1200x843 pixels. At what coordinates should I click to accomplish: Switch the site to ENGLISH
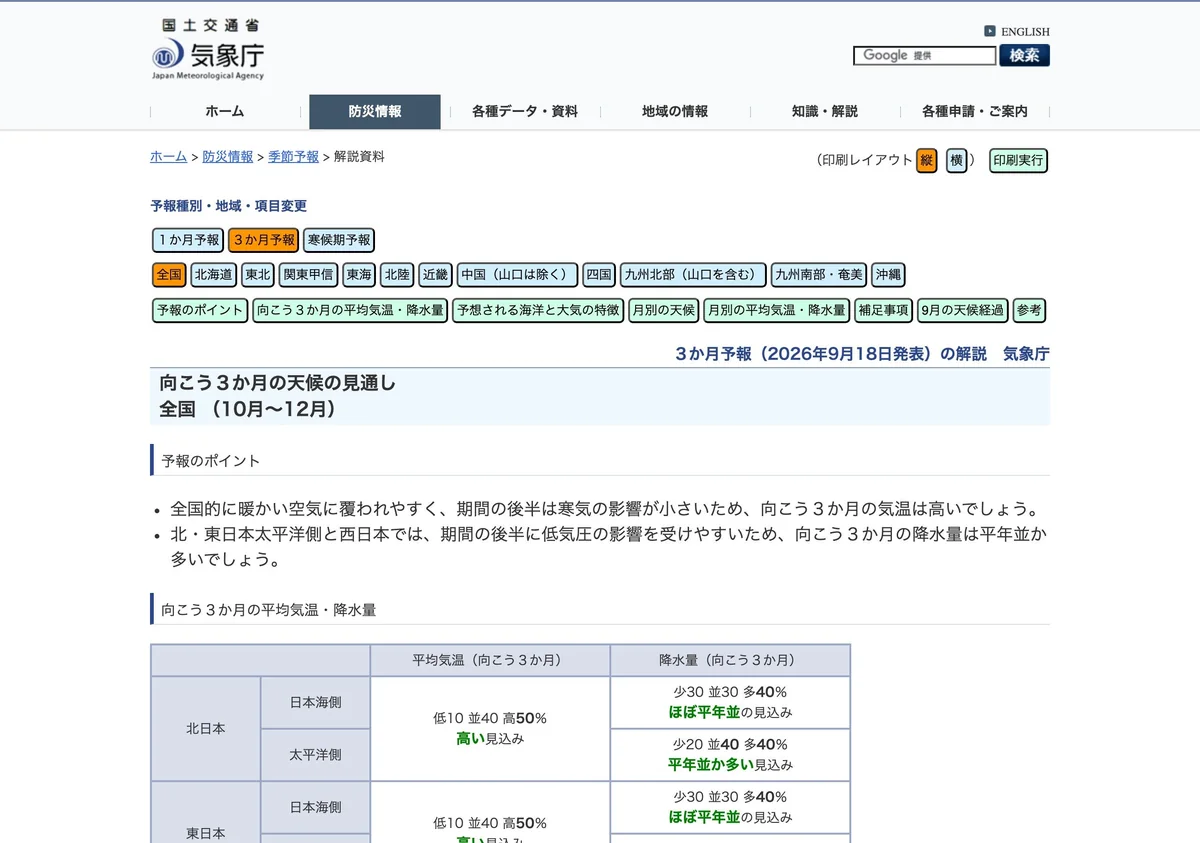[x=1025, y=31]
